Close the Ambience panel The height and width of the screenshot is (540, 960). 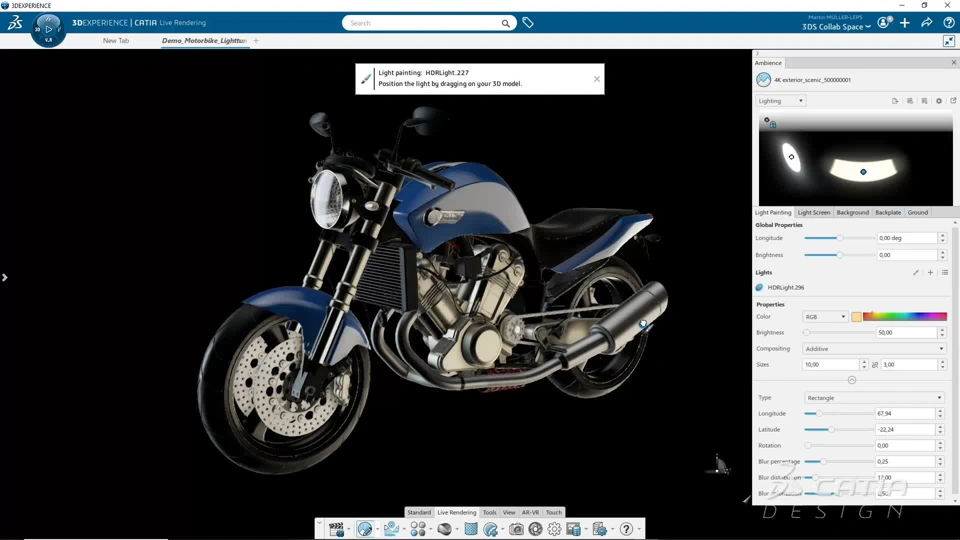click(953, 62)
